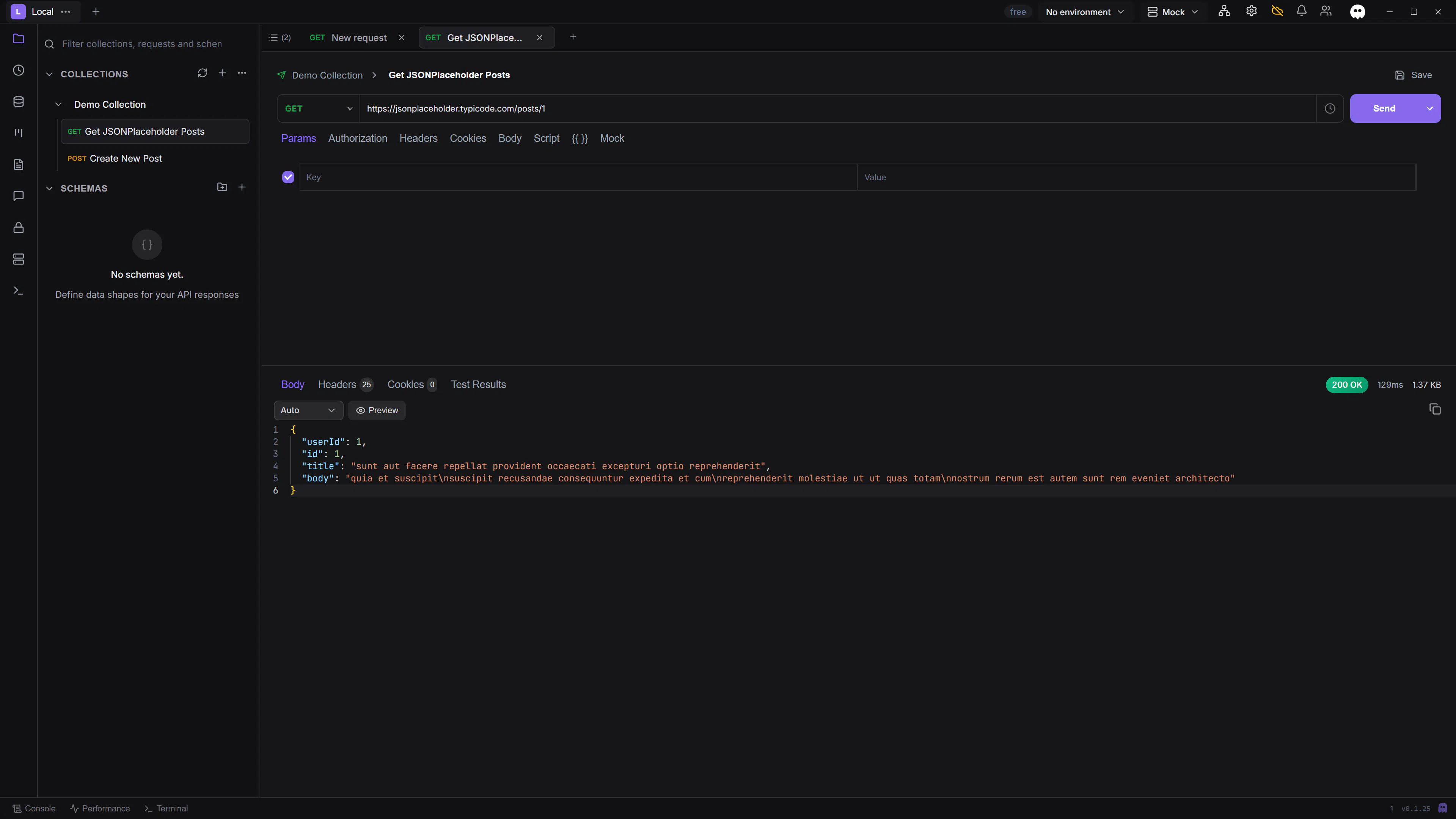Image resolution: width=1456 pixels, height=819 pixels.
Task: Open the Mock dropdown in the top bar
Action: point(1172,12)
